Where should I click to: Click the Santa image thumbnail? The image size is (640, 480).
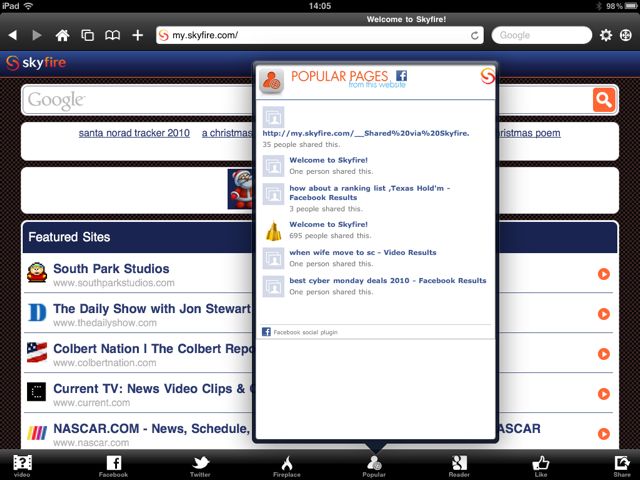pos(240,189)
